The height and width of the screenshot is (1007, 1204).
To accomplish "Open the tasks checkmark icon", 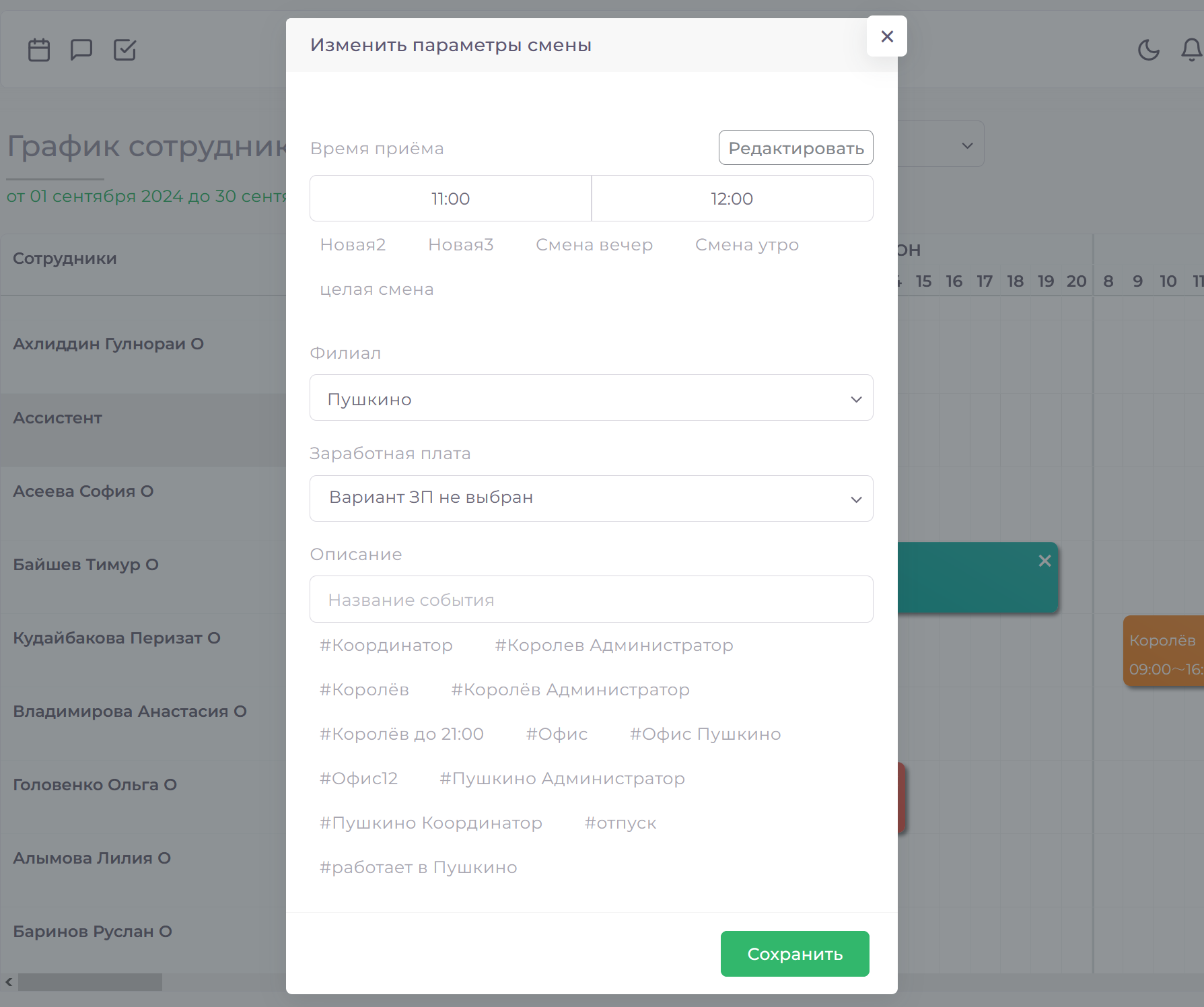I will click(125, 50).
